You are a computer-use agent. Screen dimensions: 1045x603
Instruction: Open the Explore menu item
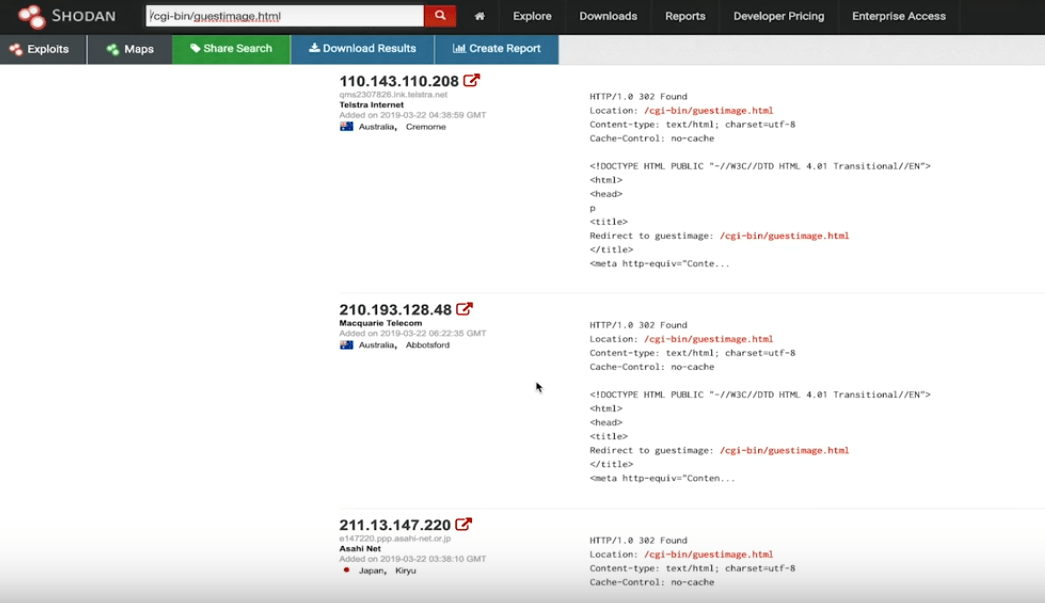coord(531,16)
